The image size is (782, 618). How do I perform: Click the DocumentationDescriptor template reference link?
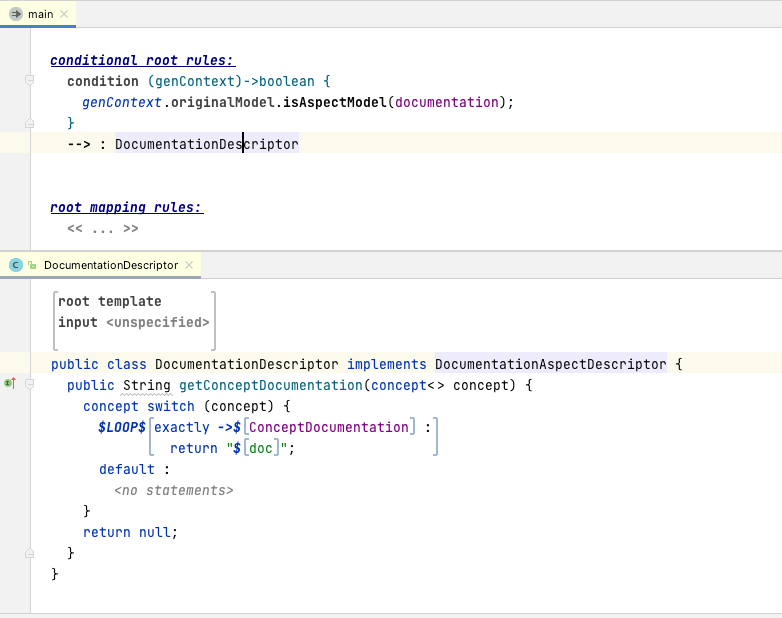(206, 144)
